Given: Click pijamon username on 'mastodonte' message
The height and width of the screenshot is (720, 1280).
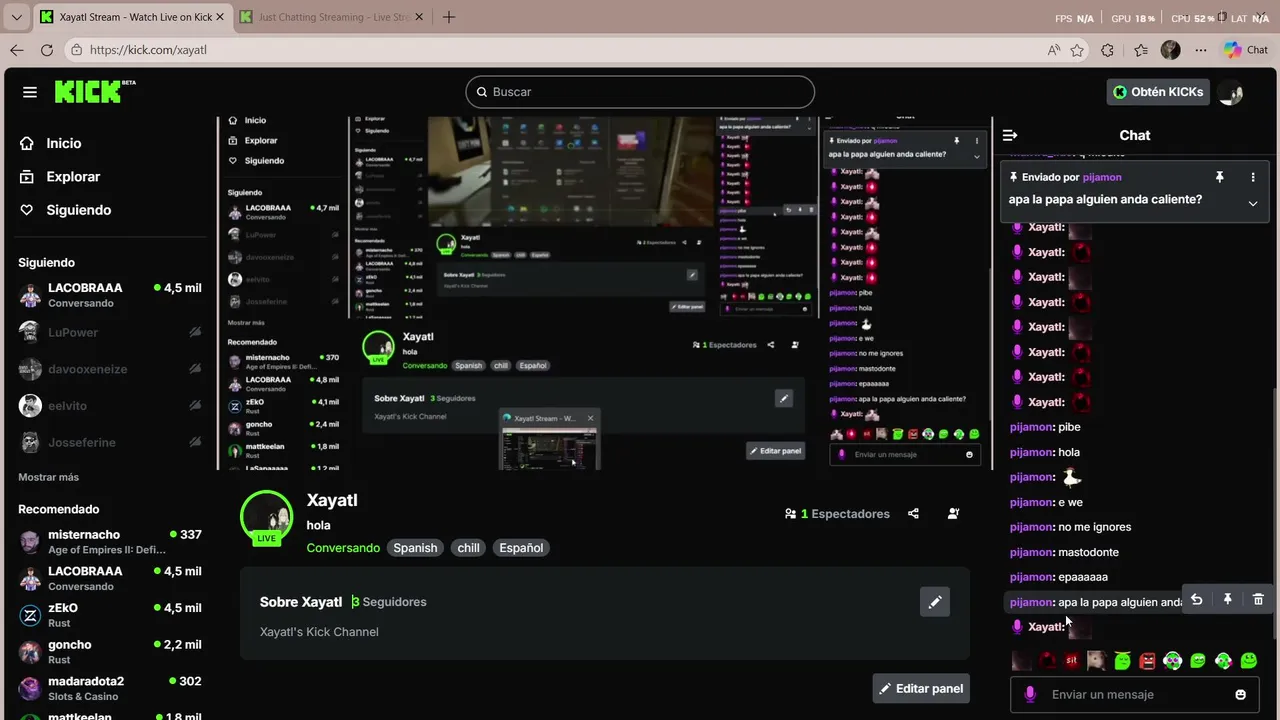Looking at the screenshot, I should [x=1031, y=552].
